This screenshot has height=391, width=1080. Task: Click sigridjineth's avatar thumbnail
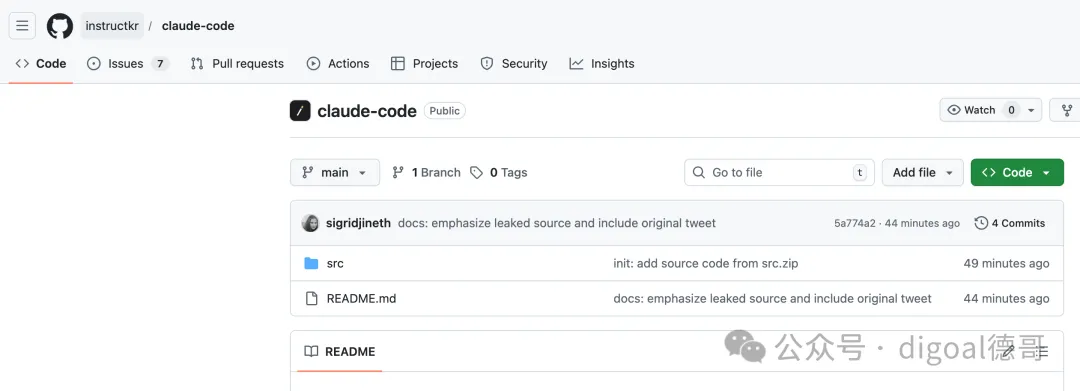(311, 223)
